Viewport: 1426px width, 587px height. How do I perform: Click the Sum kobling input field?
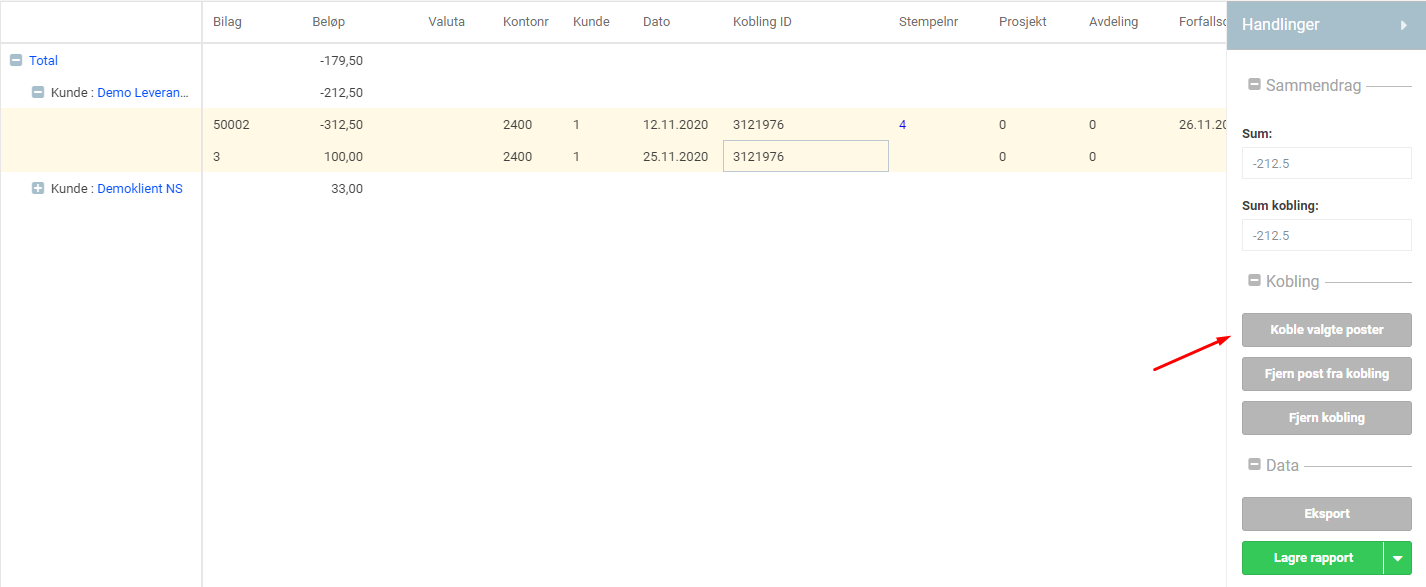pyautogui.click(x=1326, y=235)
